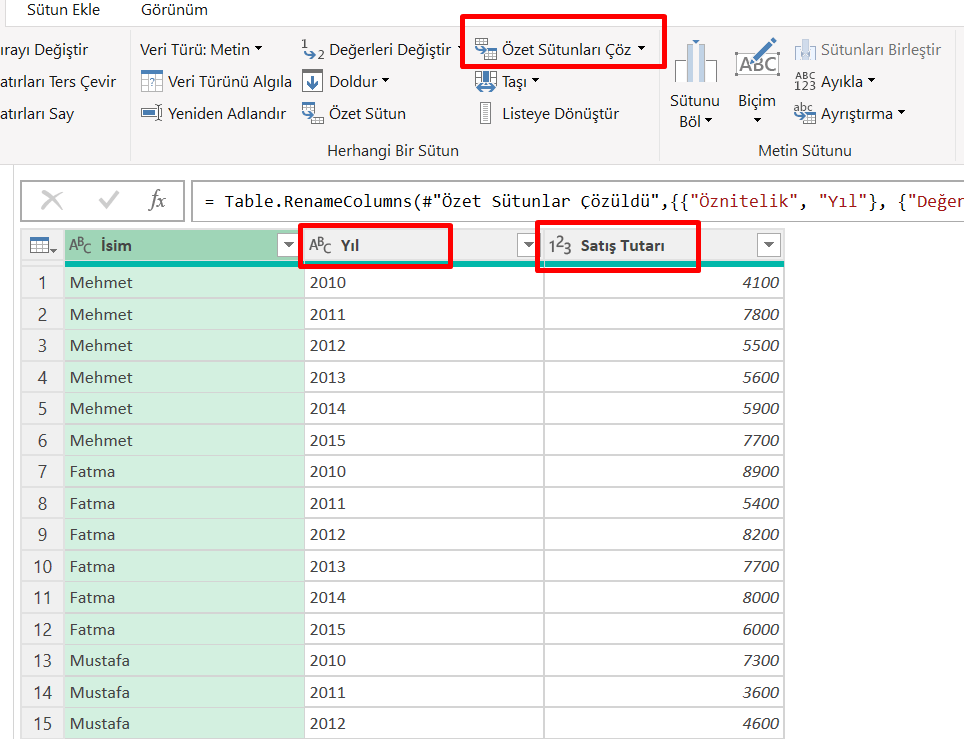
Task: Expand the Taşı dropdown arrow
Action: tap(535, 81)
